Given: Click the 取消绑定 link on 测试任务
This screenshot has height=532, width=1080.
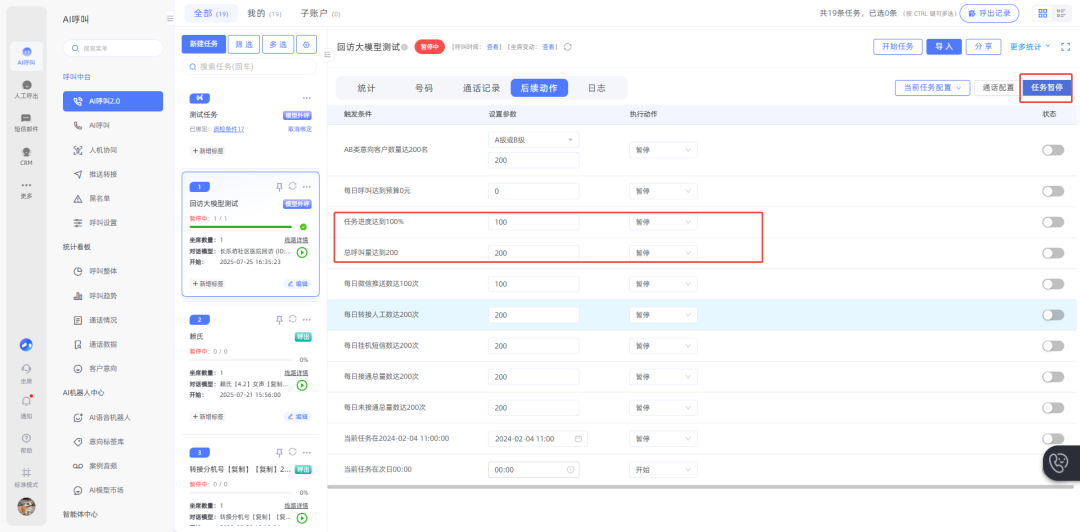Looking at the screenshot, I should 300,129.
